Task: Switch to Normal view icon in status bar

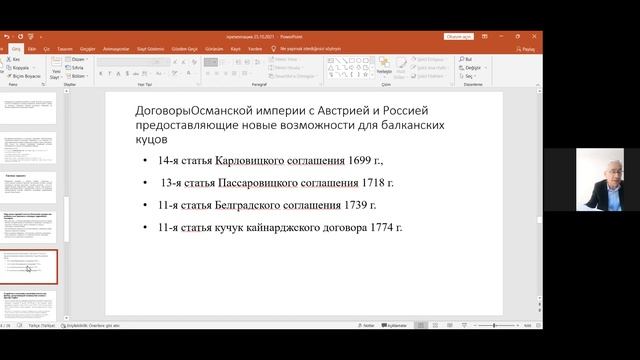Action: 420,326
